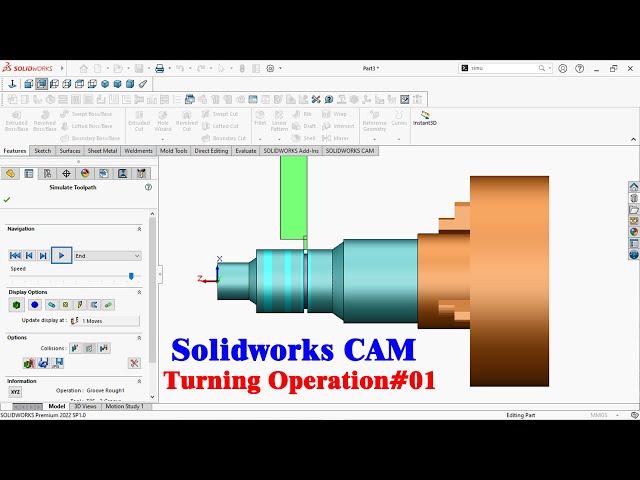The width and height of the screenshot is (640, 480).
Task: Click the MMGS unit system in status bar
Action: [x=598, y=415]
